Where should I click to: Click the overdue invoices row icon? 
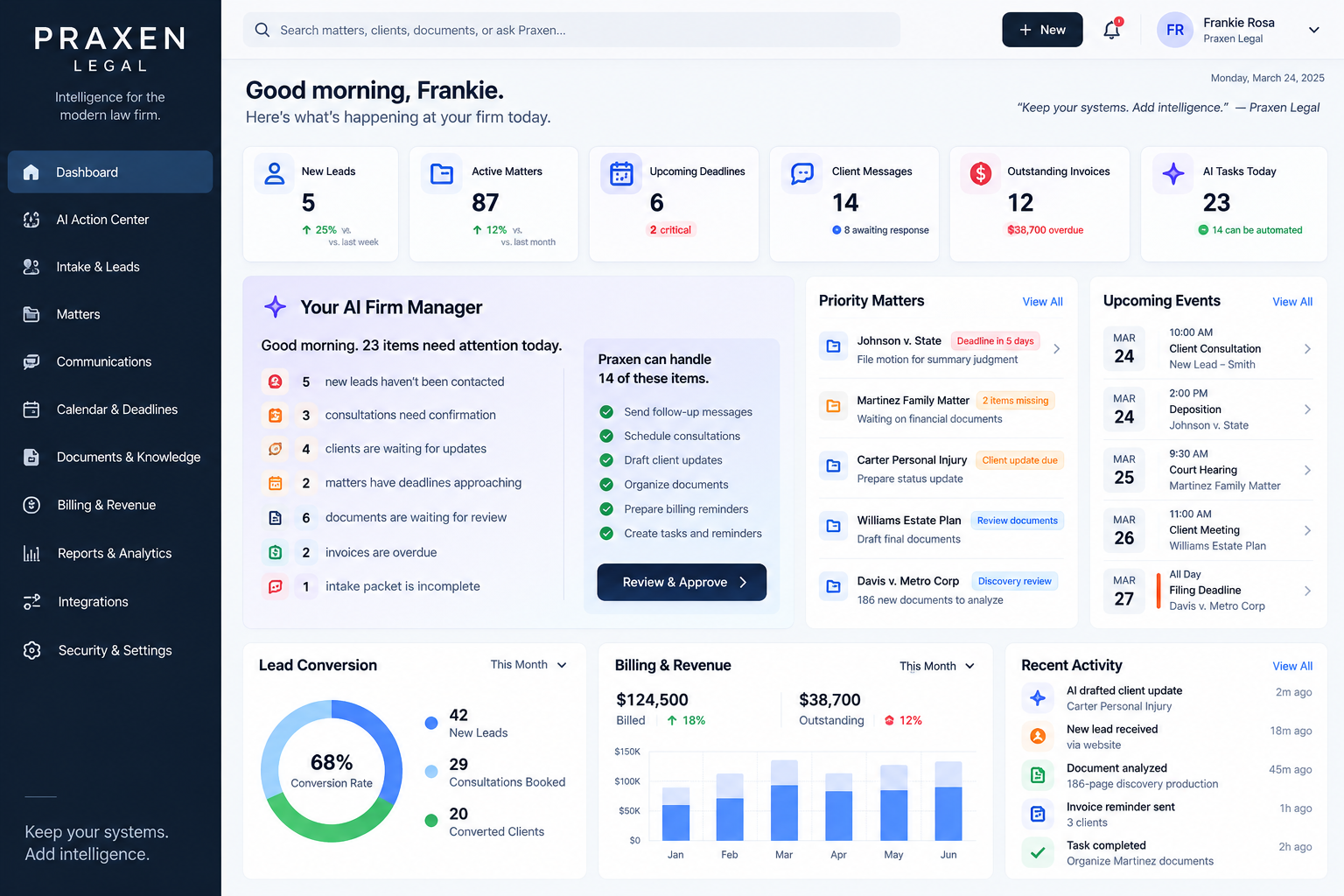pos(275,552)
